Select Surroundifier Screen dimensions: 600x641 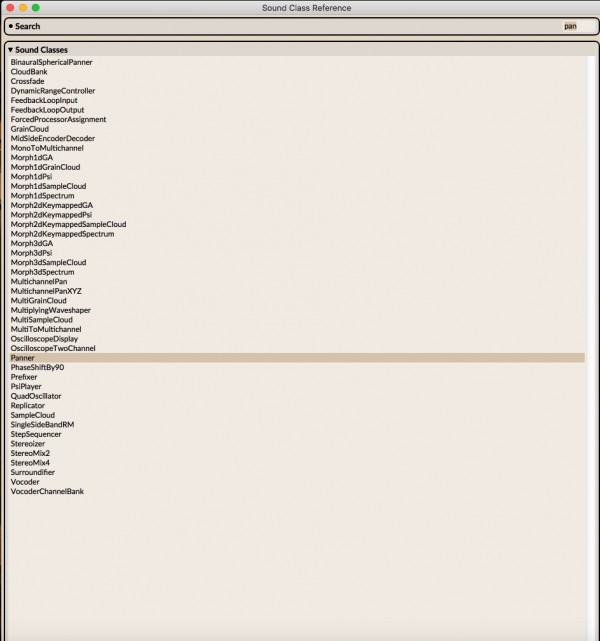tap(33, 472)
